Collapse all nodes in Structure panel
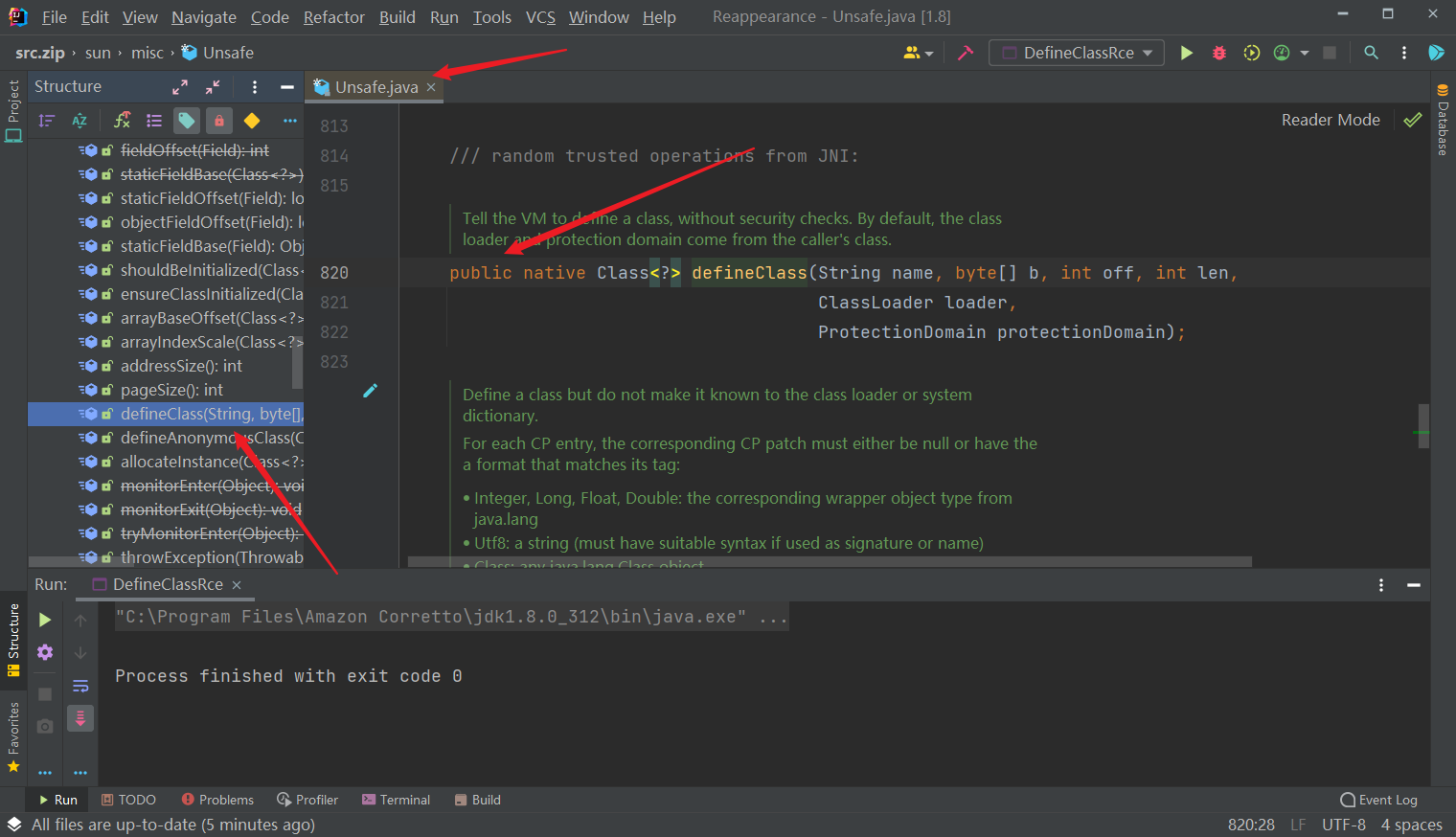 213,87
